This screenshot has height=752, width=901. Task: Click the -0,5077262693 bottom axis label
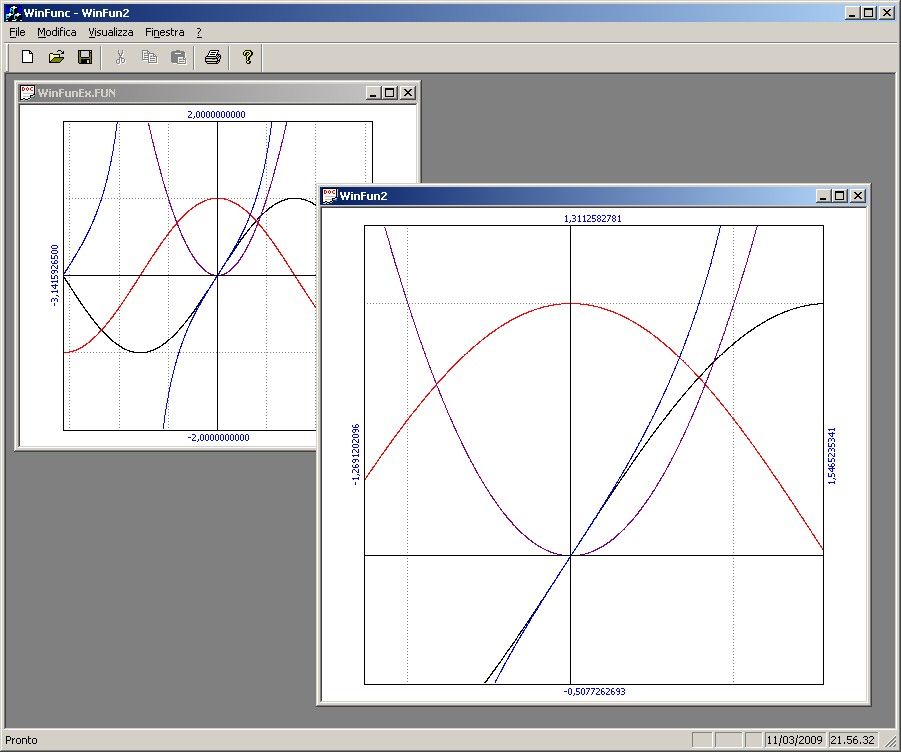[x=594, y=692]
